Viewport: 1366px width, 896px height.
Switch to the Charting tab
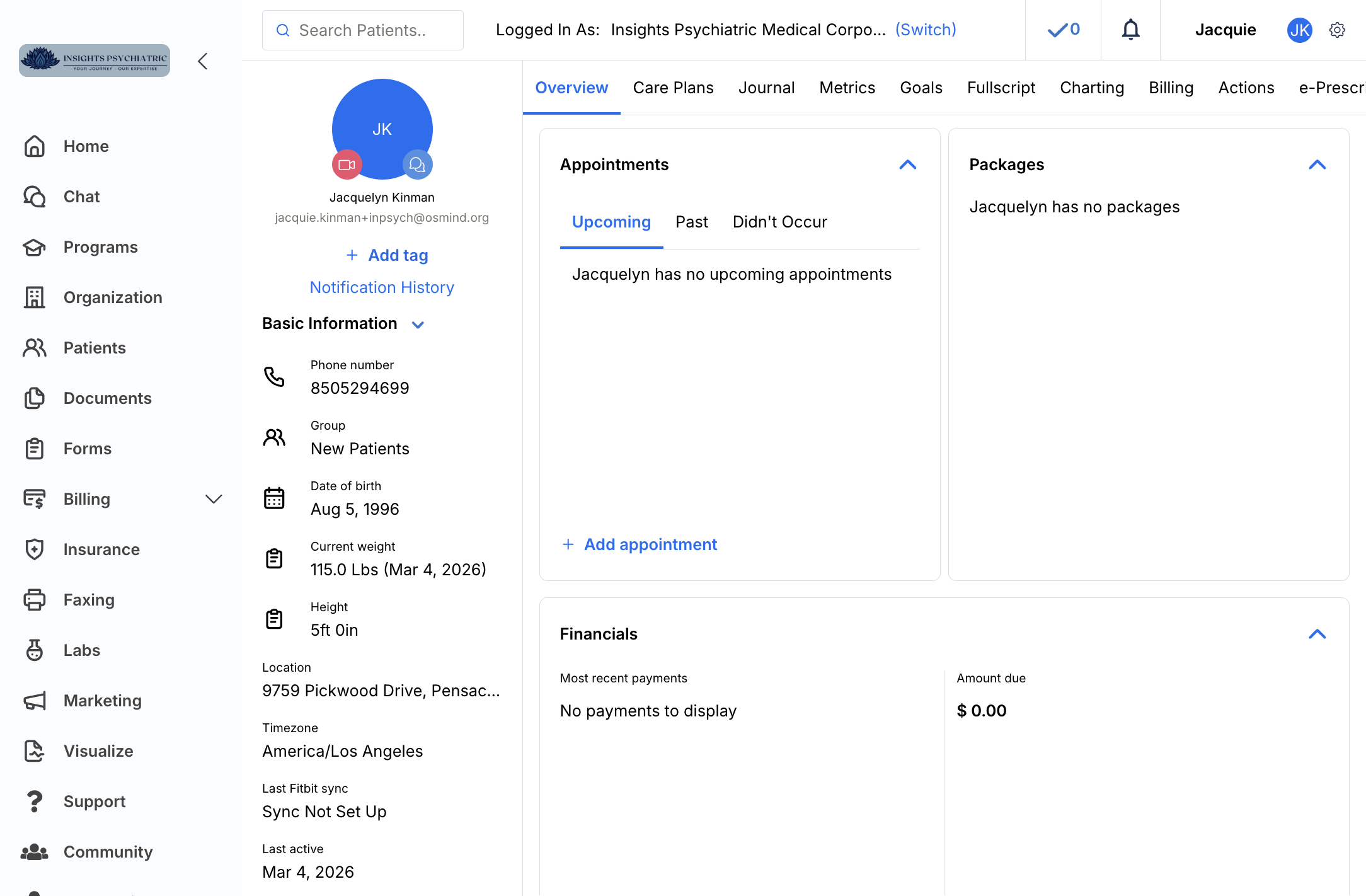[x=1091, y=88]
